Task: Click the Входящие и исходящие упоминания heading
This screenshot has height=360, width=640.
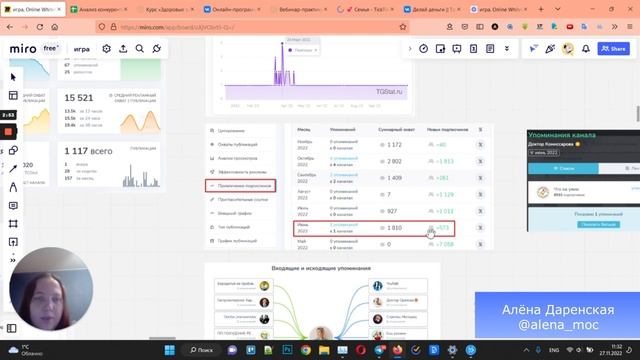Action: click(321, 268)
